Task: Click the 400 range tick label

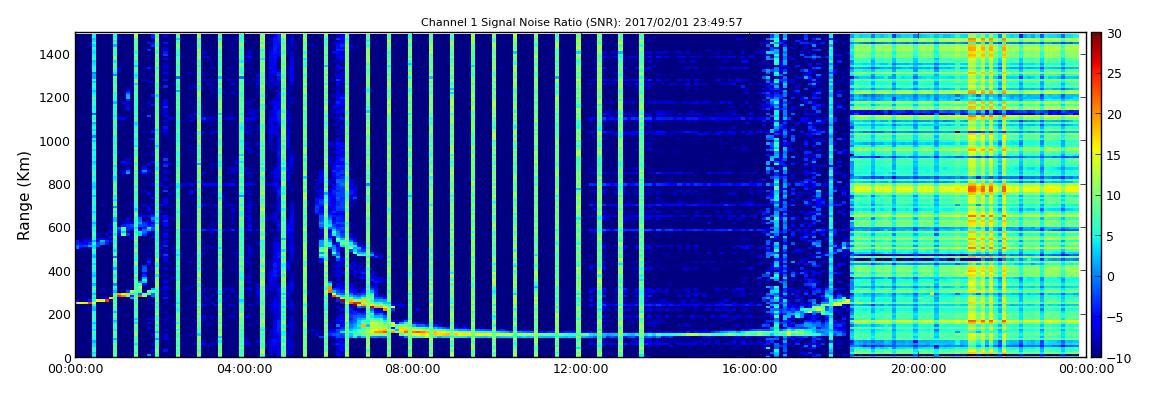Action: [59, 271]
